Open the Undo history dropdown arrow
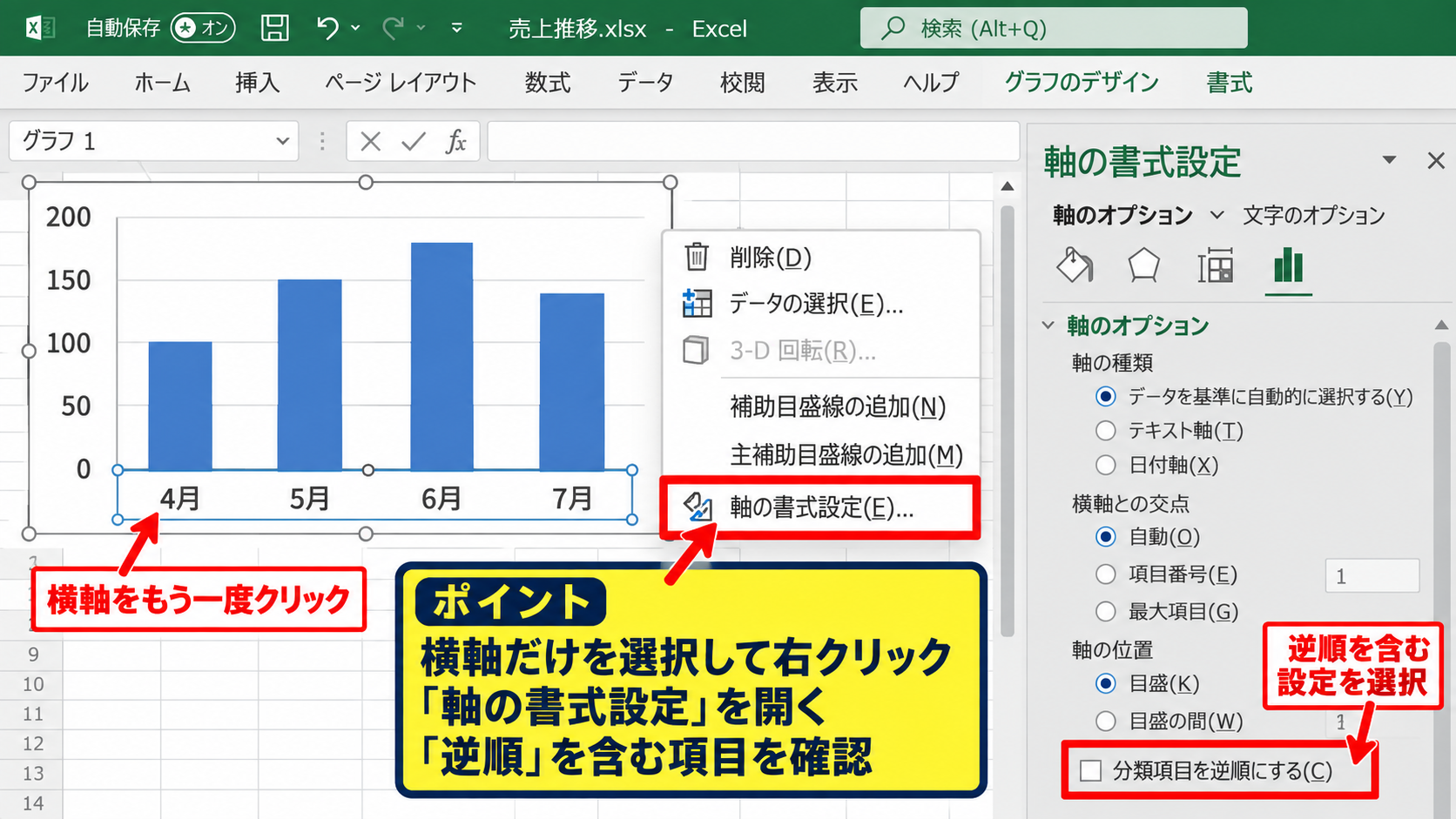 coord(355,28)
